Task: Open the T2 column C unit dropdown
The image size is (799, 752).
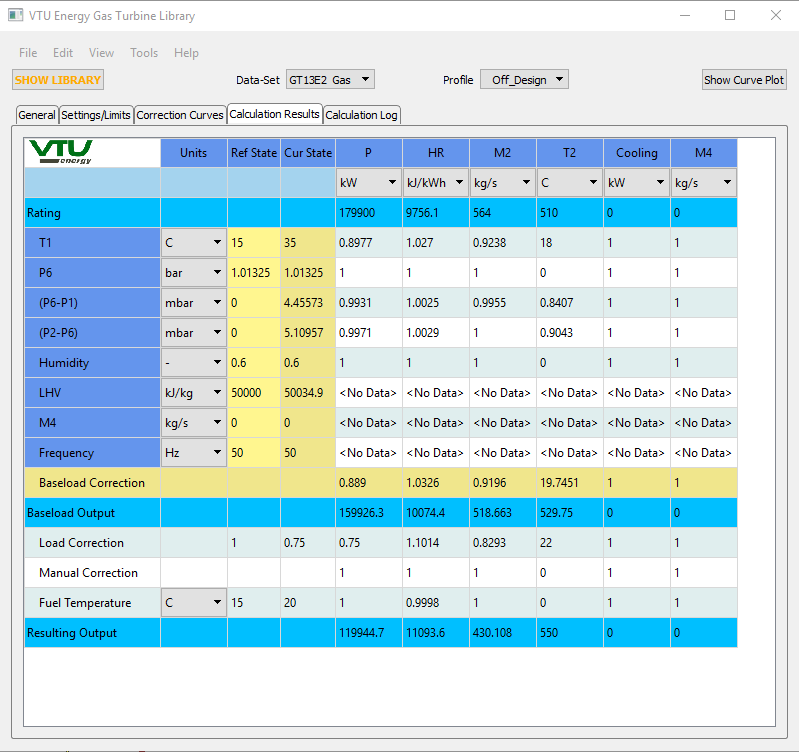Action: coord(570,183)
